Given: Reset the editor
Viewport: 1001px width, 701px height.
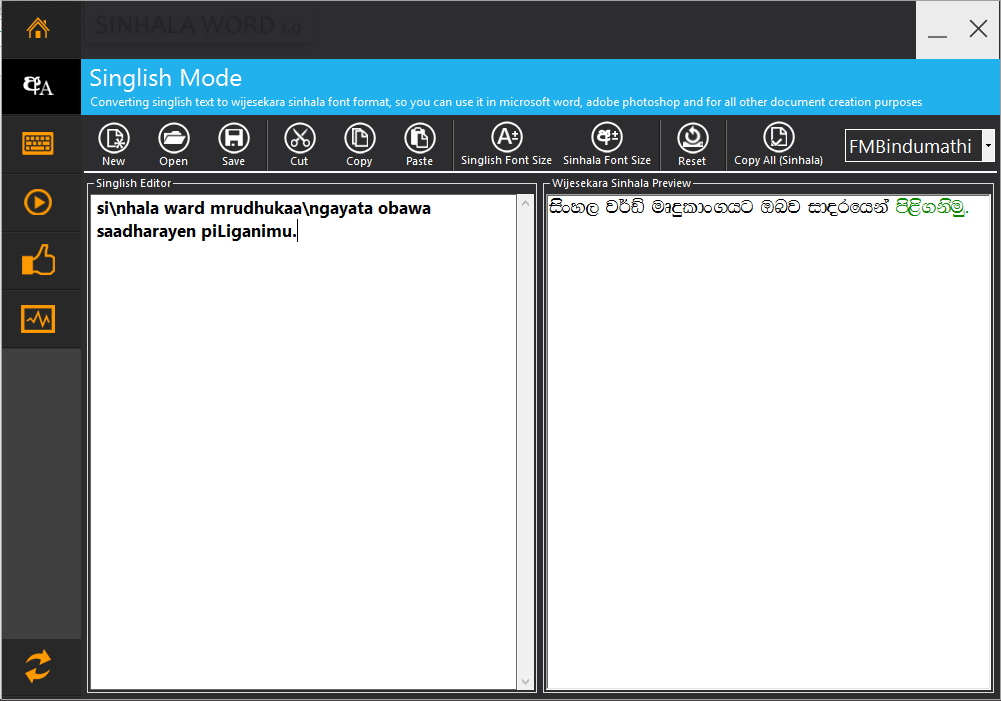Looking at the screenshot, I should click(692, 145).
